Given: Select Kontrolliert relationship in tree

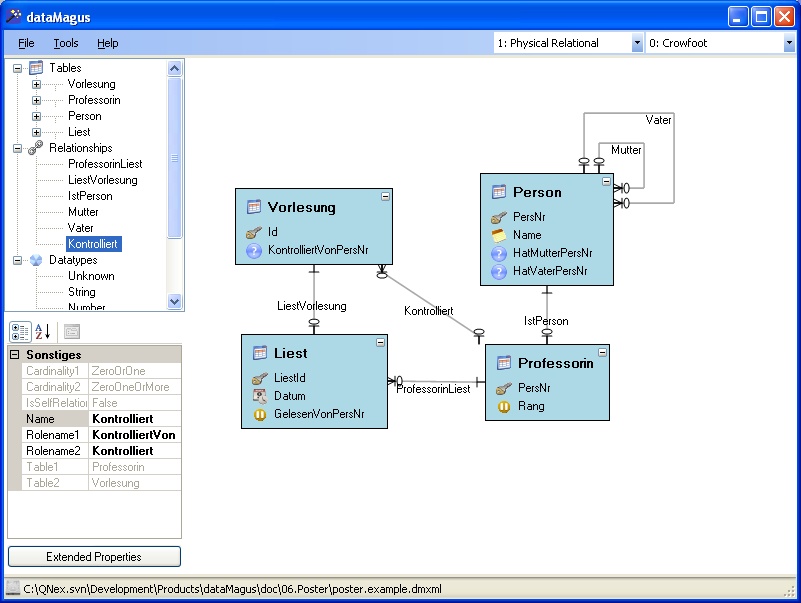Looking at the screenshot, I should point(93,244).
